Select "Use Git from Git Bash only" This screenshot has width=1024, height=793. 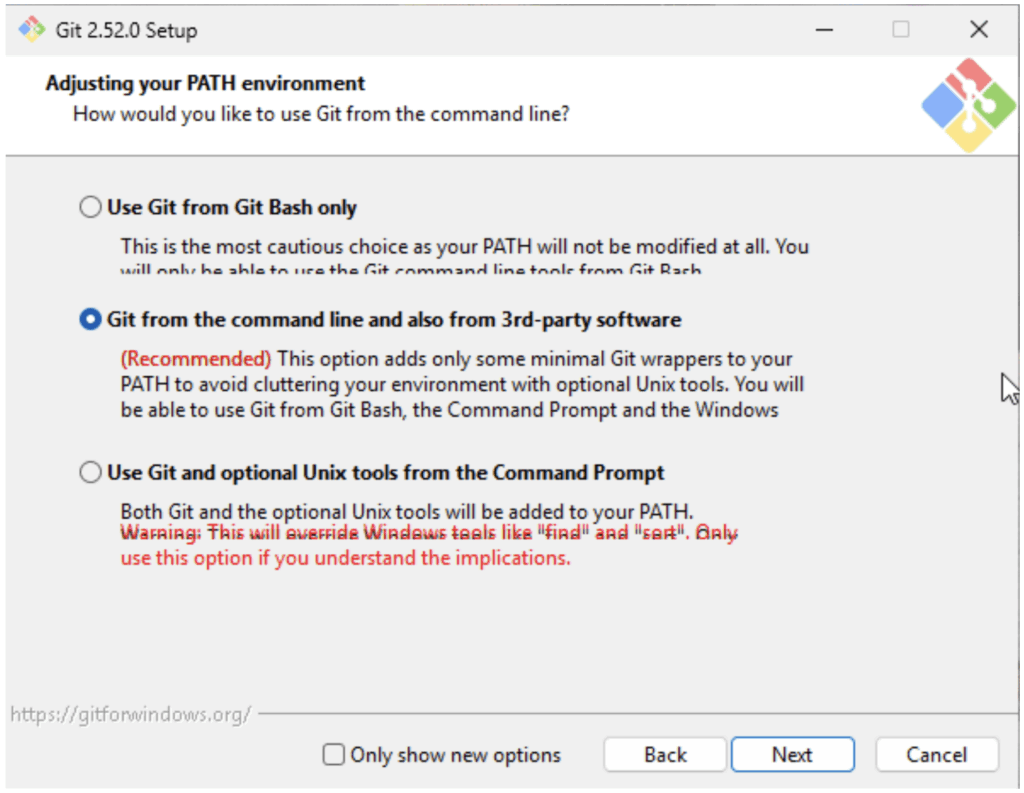click(91, 208)
